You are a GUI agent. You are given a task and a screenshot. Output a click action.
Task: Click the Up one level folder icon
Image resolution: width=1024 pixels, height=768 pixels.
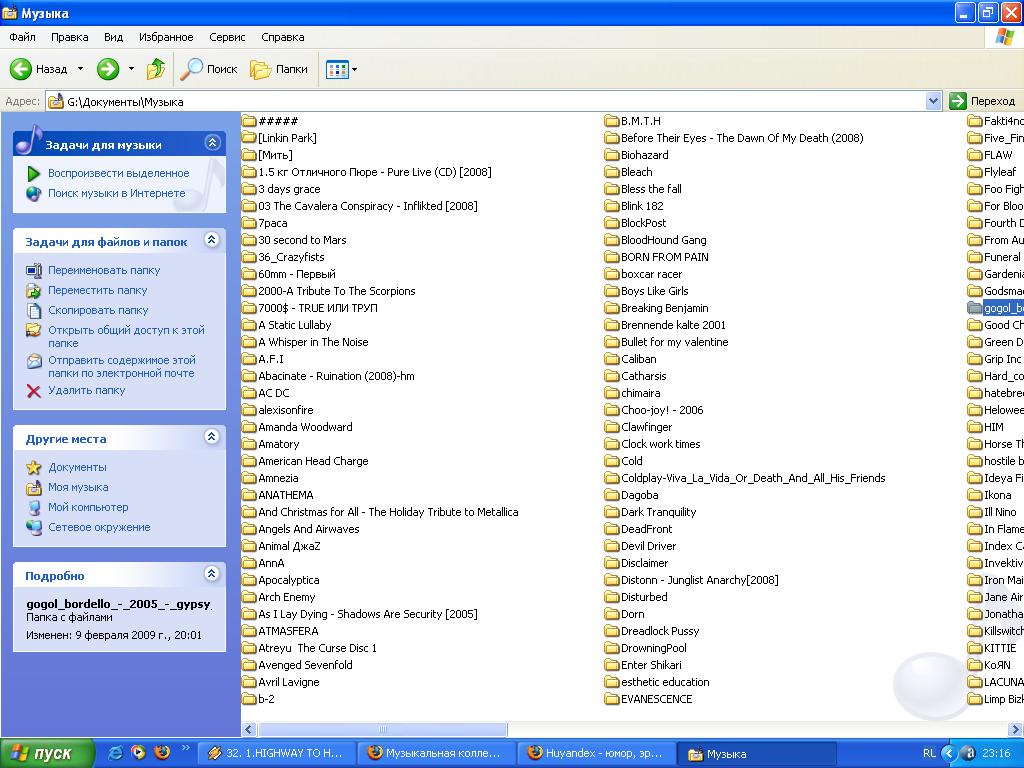tap(156, 69)
